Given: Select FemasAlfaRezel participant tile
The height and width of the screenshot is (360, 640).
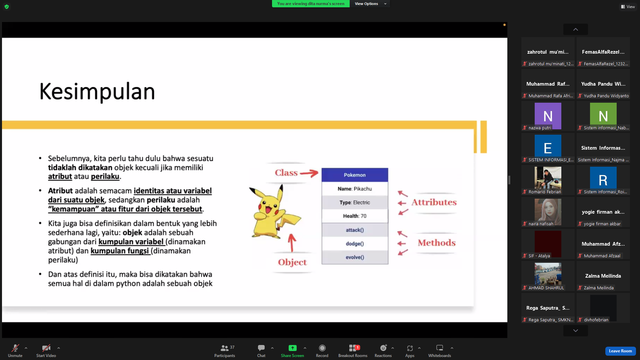Looking at the screenshot, I should tap(603, 53).
